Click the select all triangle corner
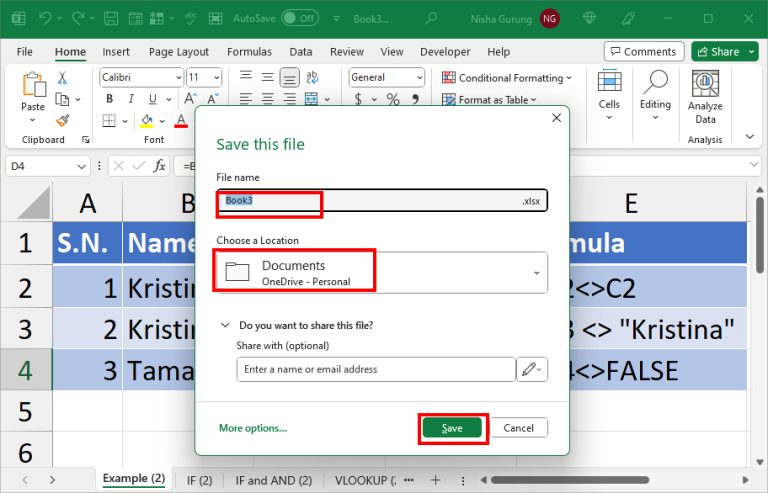Viewport: 768px width, 493px height. (34, 203)
